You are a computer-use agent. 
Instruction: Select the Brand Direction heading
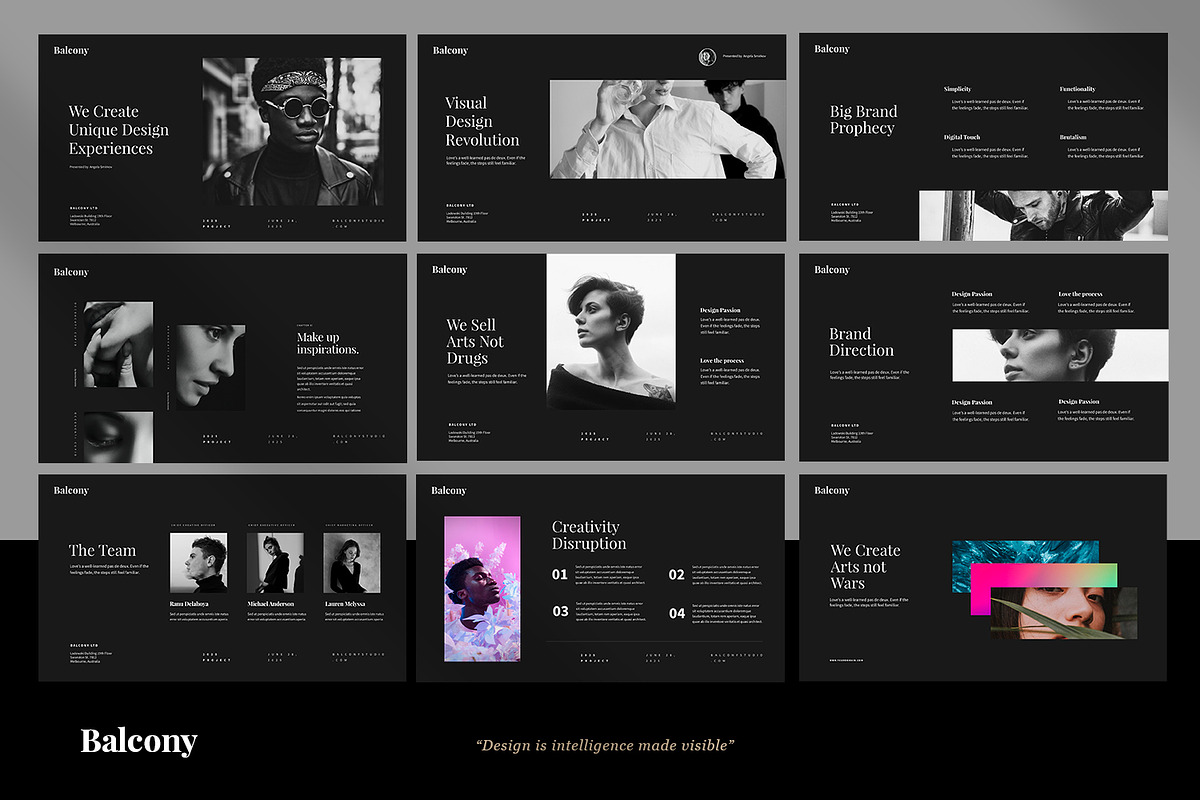pos(861,342)
